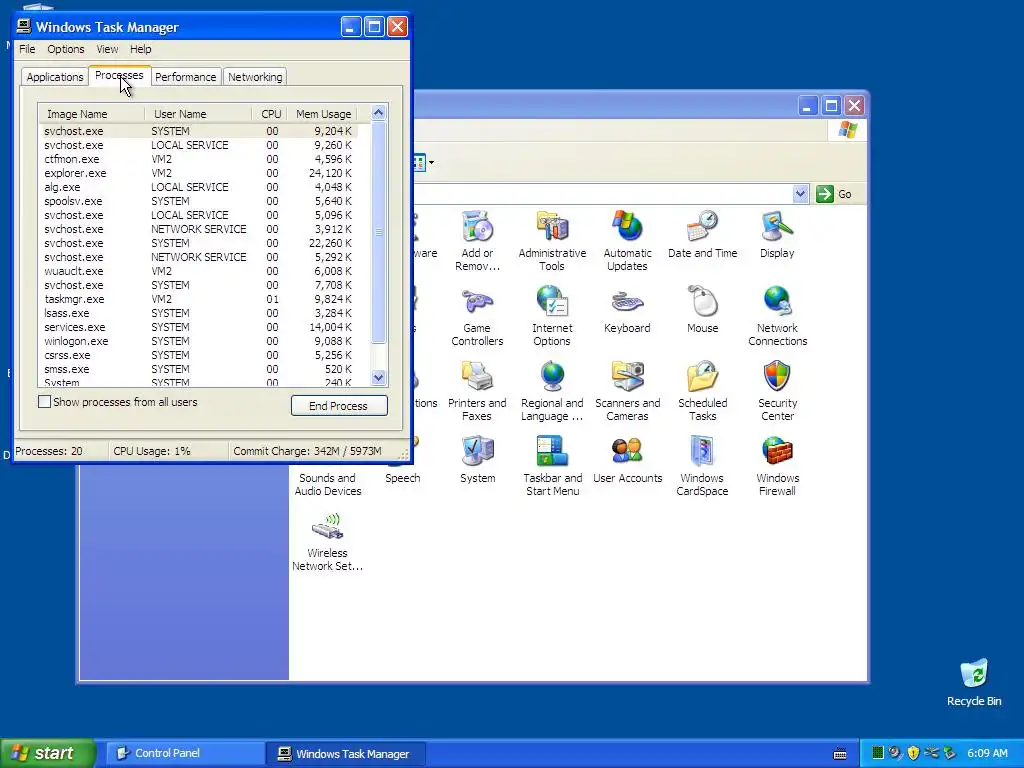Sort processes by Image Name column
This screenshot has width=1024, height=768.
coord(91,114)
